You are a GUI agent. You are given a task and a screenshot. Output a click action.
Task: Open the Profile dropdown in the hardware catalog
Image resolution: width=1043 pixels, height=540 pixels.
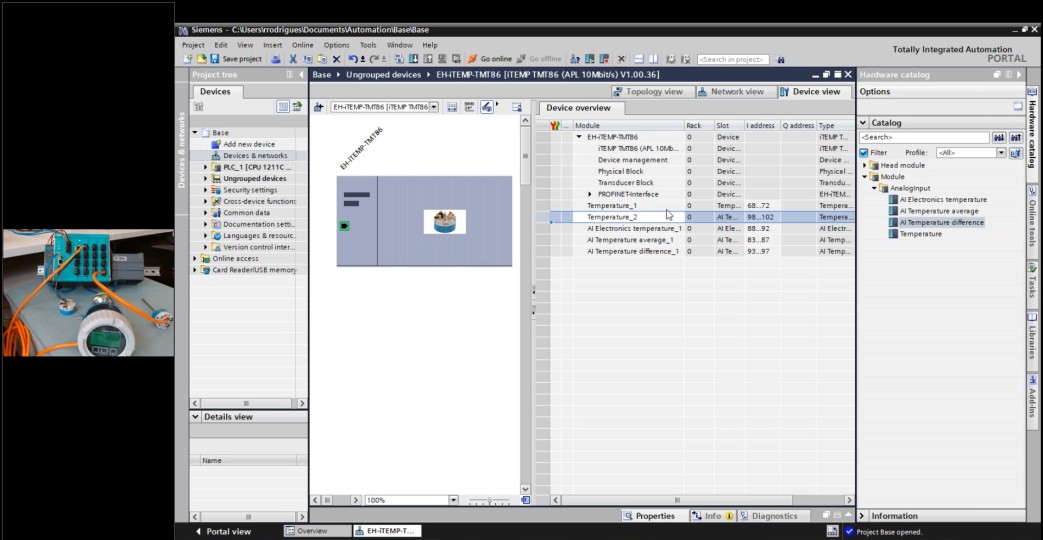(x=1001, y=153)
